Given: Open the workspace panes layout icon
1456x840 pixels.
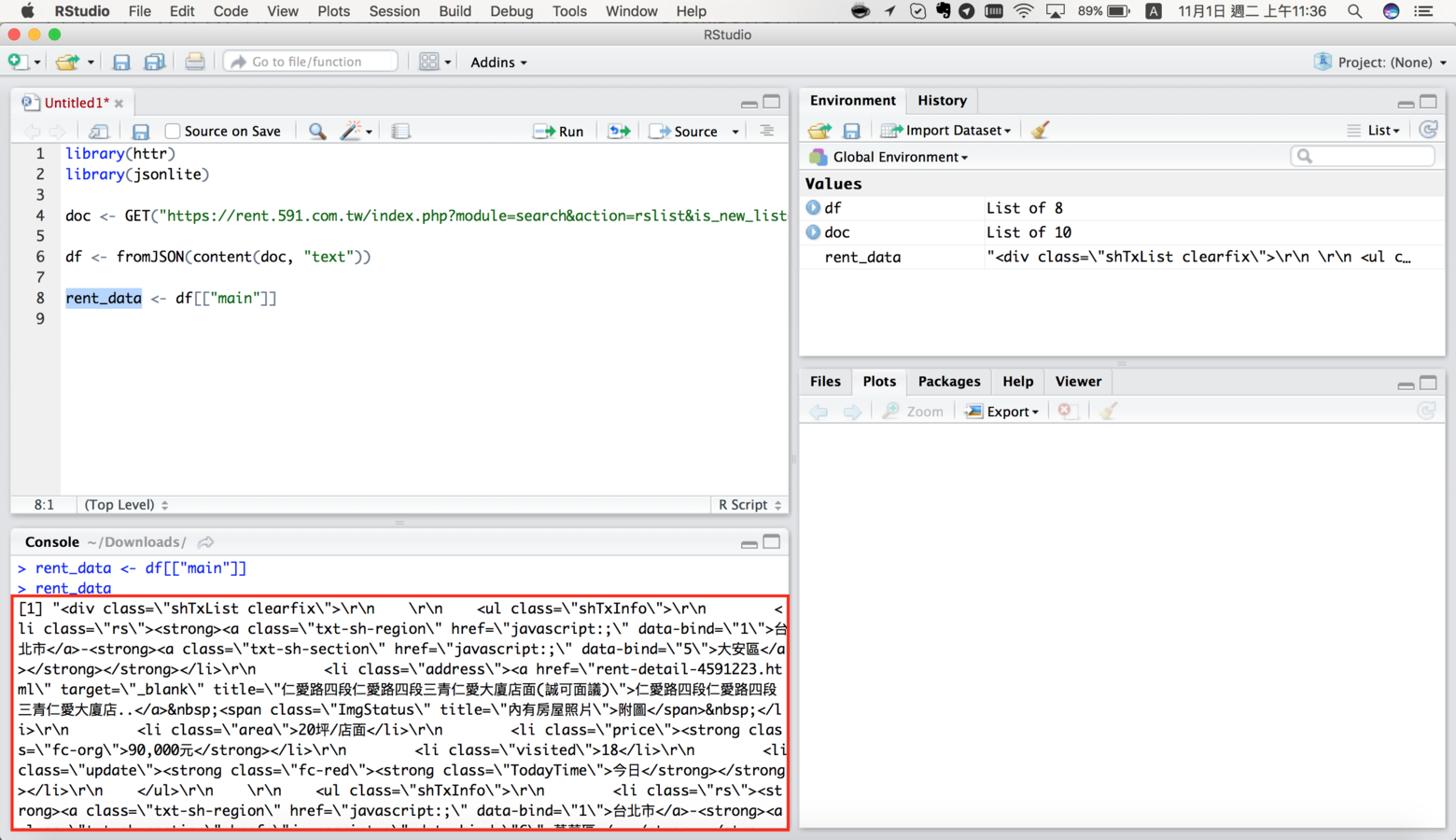Looking at the screenshot, I should click(x=428, y=62).
